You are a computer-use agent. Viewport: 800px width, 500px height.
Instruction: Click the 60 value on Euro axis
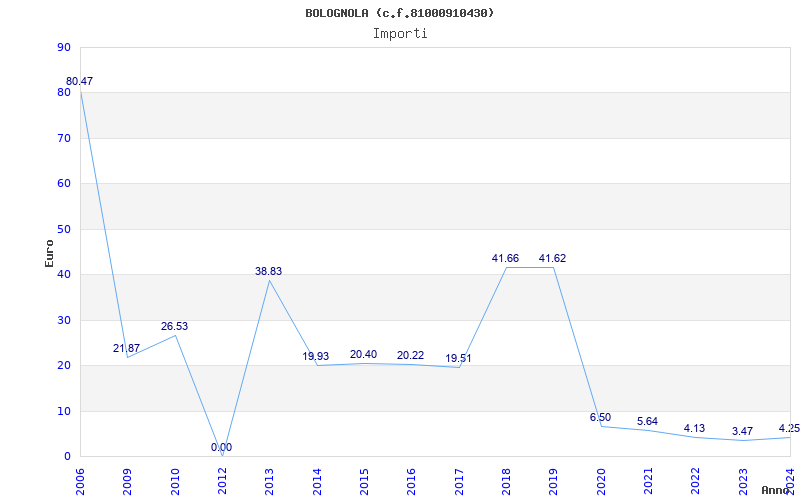click(x=64, y=184)
